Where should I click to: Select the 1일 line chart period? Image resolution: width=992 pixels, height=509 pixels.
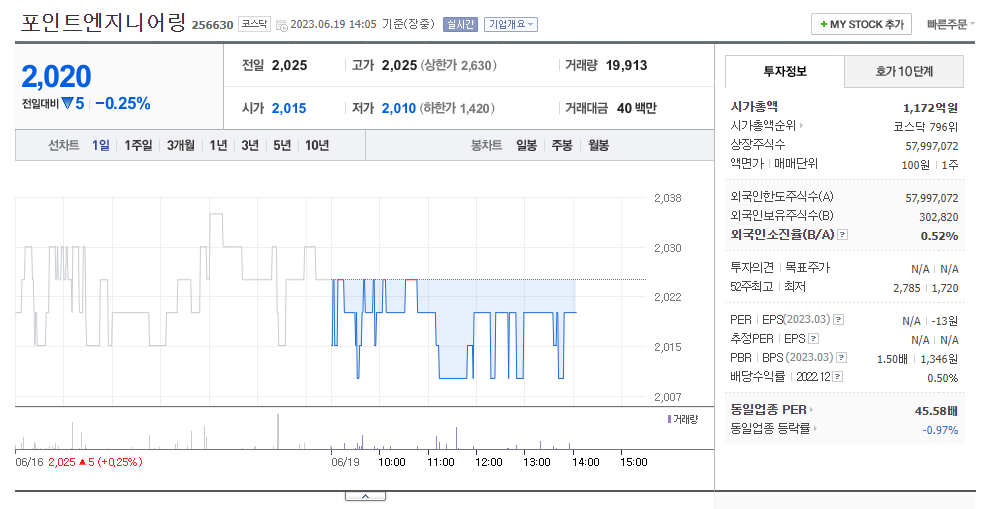point(101,145)
